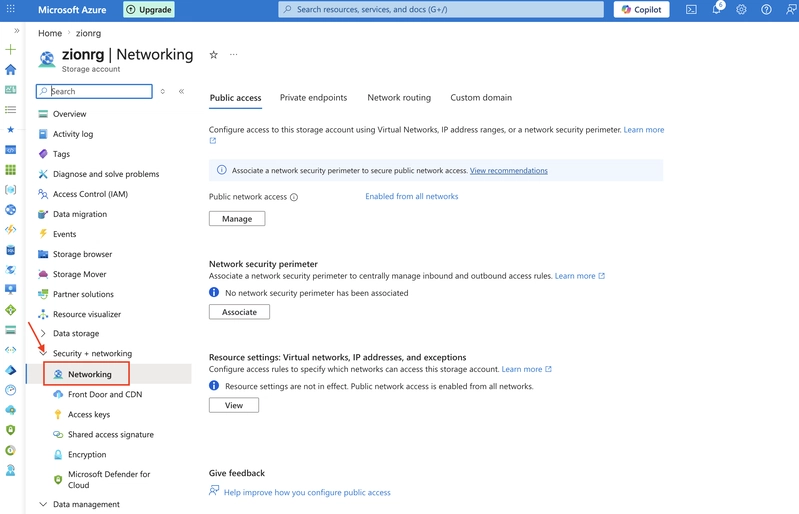Viewport: 799px width, 514px height.
Task: Click the resource menu Search field
Action: point(94,91)
